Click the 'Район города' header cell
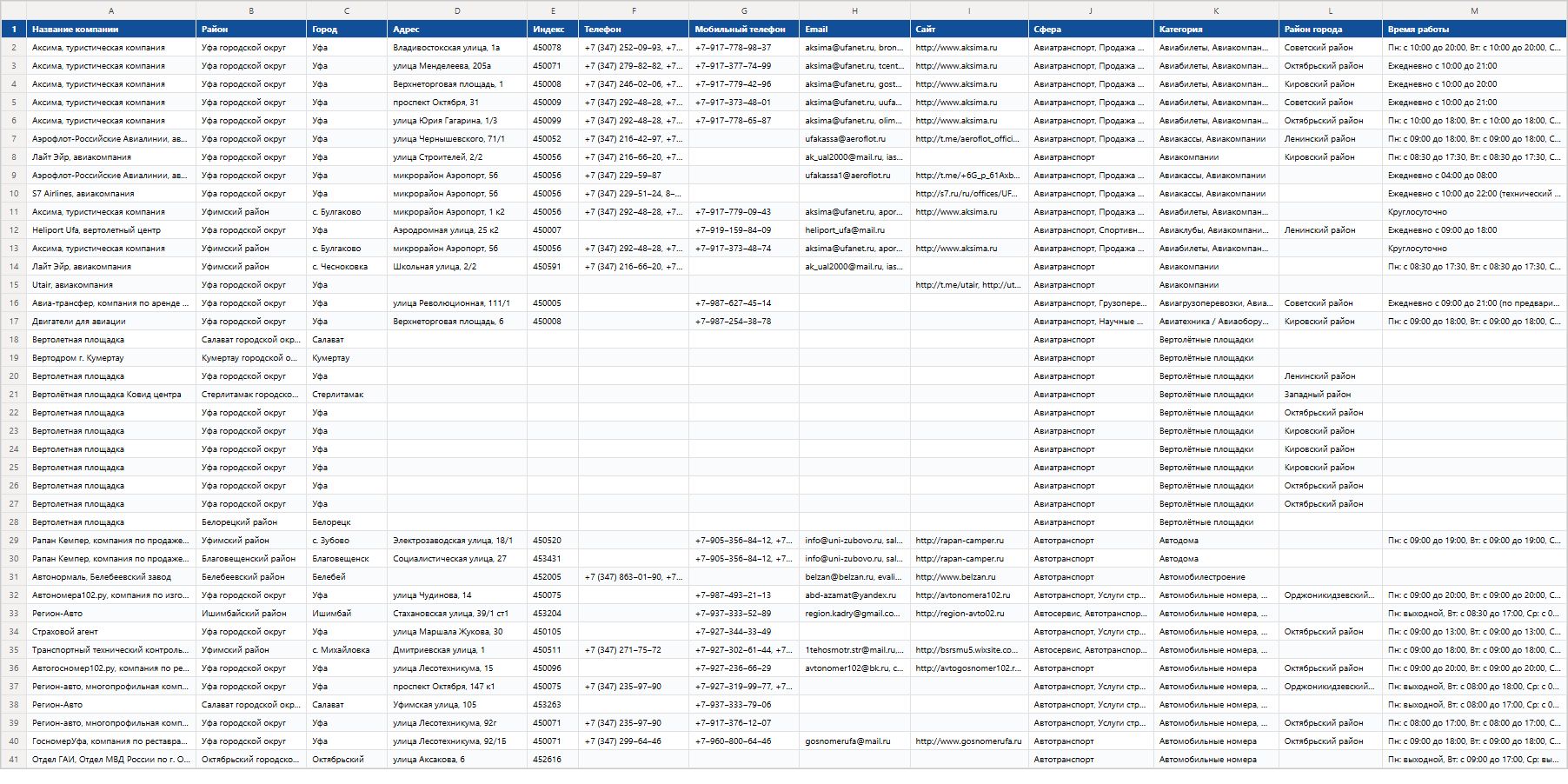The width and height of the screenshot is (1568, 784). pos(1331,30)
